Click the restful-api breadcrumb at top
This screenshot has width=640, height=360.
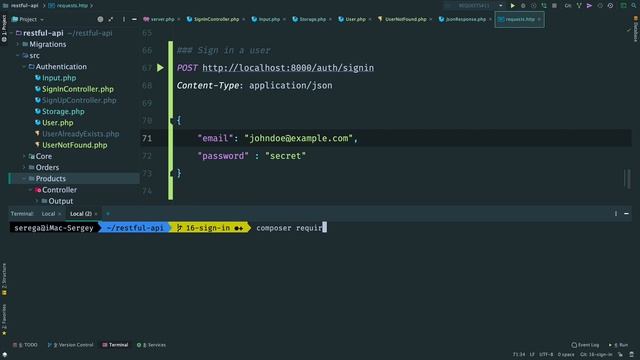pyautogui.click(x=24, y=6)
